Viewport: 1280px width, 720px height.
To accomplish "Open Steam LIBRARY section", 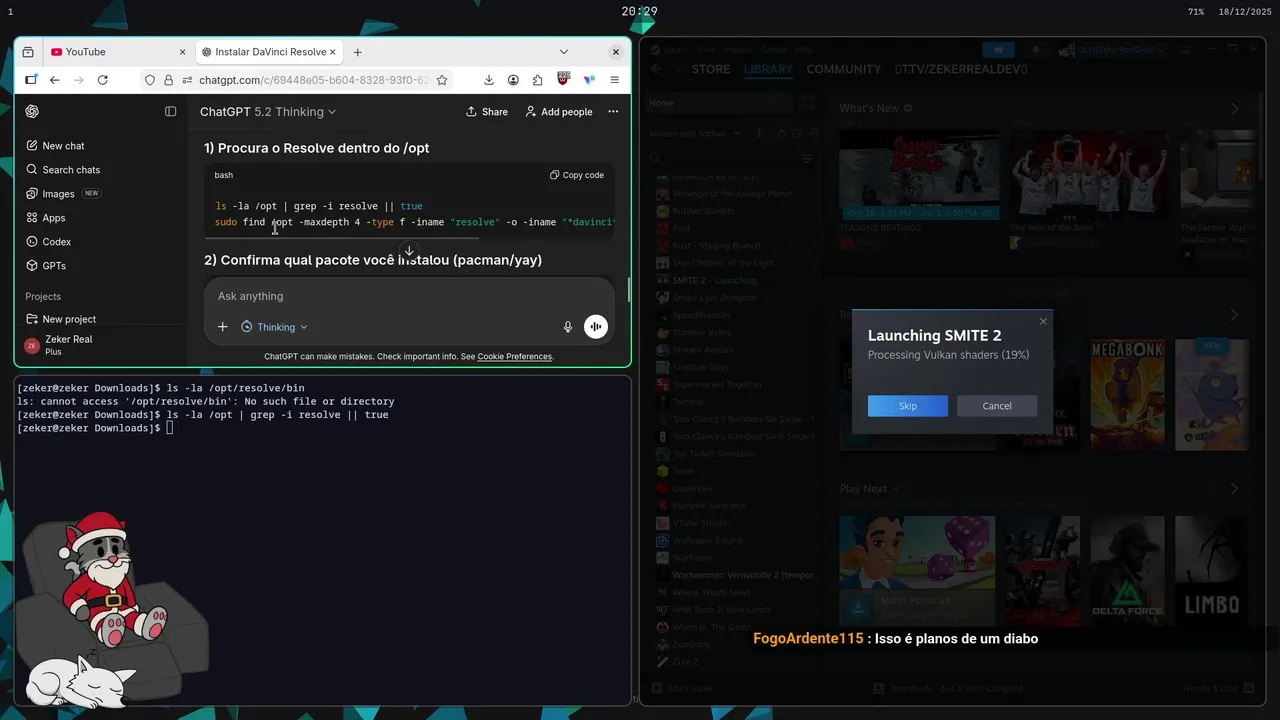I will pyautogui.click(x=768, y=70).
